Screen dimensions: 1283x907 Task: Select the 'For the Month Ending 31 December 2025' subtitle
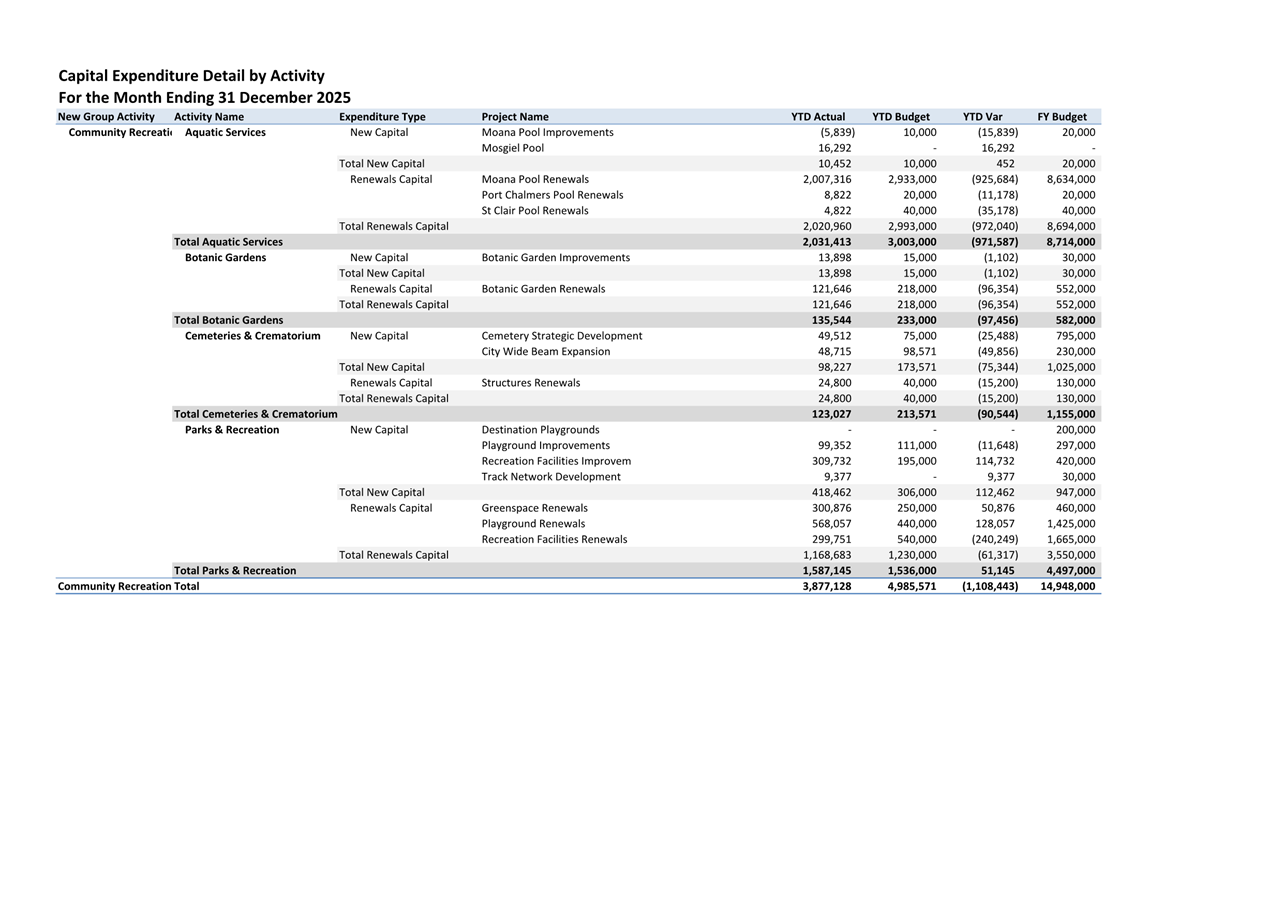point(204,98)
